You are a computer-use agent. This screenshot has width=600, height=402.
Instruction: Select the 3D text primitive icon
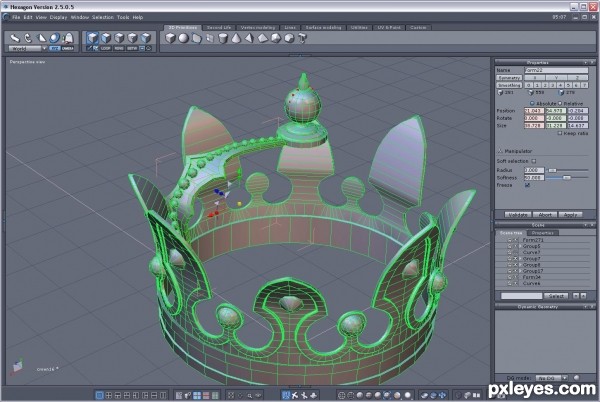[302, 38]
